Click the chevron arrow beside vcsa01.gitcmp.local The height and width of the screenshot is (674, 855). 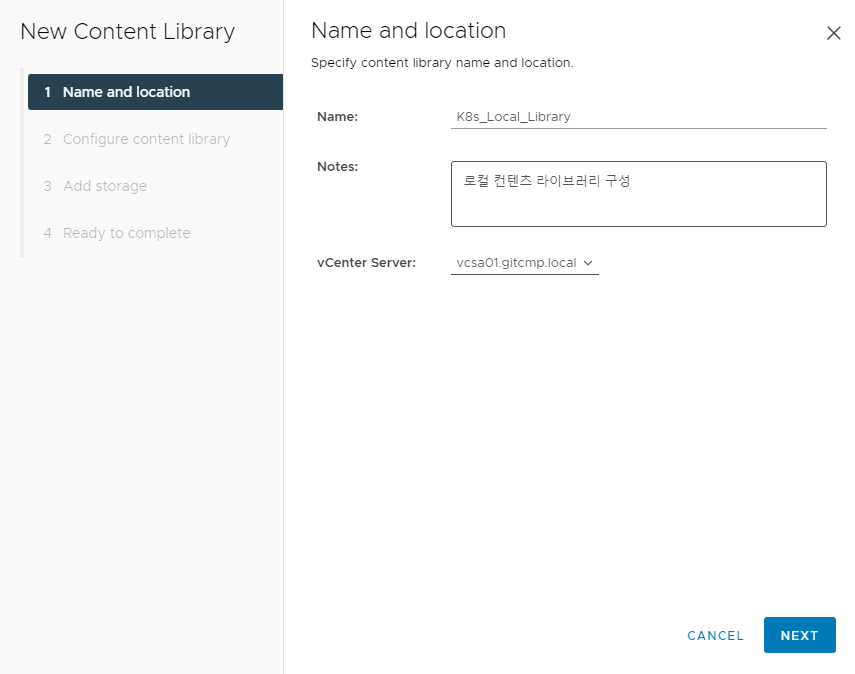588,263
